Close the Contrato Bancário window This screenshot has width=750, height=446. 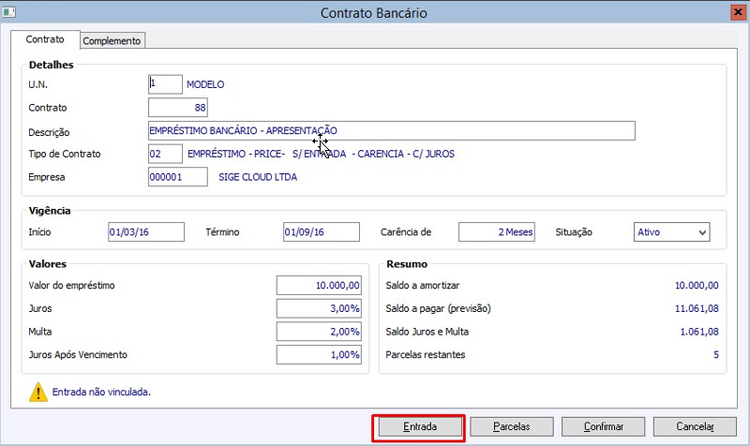(738, 12)
